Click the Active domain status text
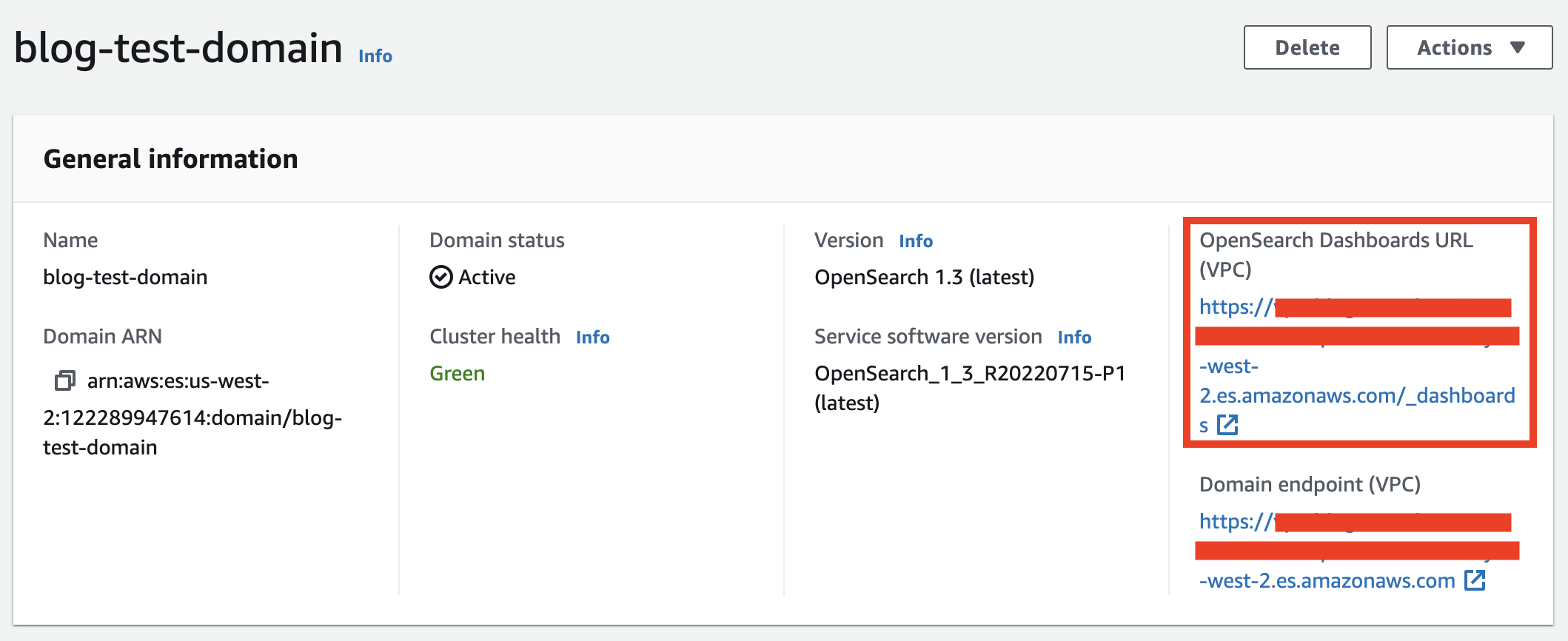This screenshot has width=1568, height=641. pyautogui.click(x=486, y=277)
